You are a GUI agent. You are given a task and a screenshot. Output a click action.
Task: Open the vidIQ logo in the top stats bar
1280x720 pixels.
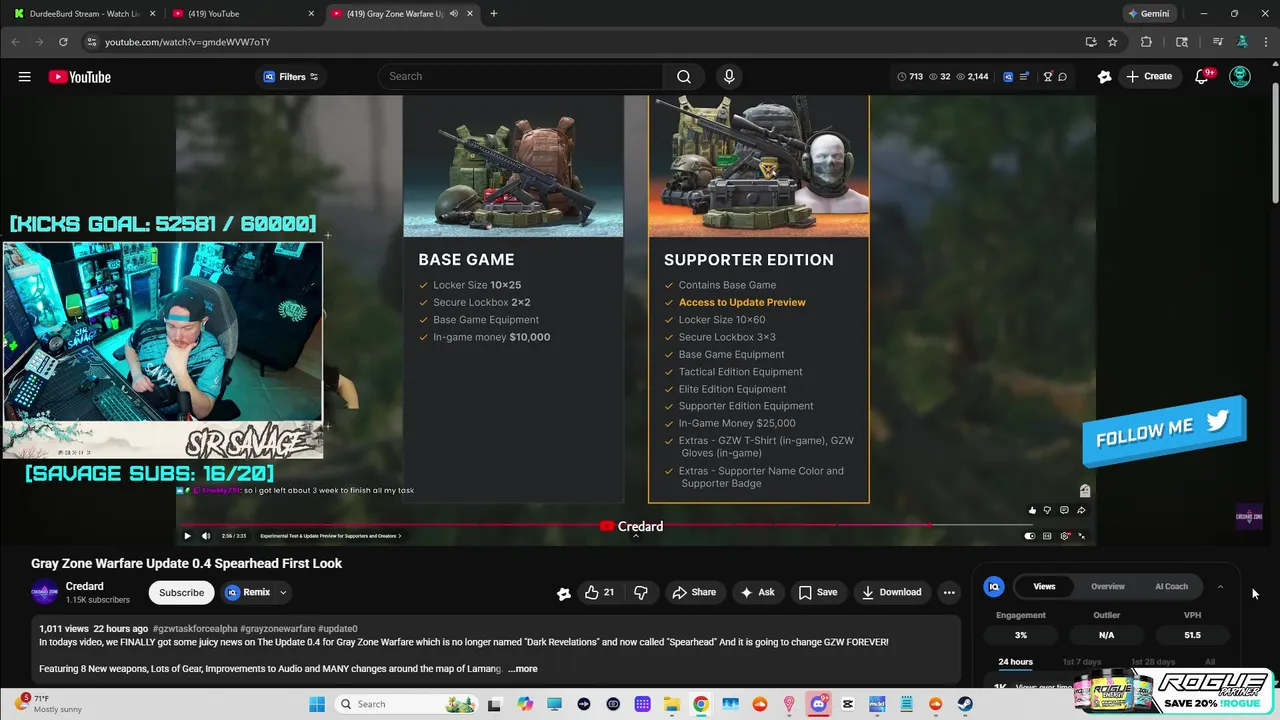(x=1008, y=77)
